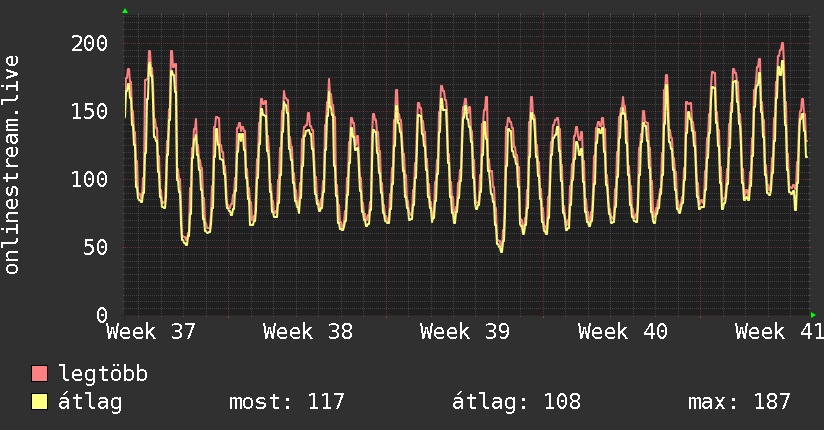The image size is (824, 430).
Task: Click the onlinestream.live vertical axis title
Action: 12,165
